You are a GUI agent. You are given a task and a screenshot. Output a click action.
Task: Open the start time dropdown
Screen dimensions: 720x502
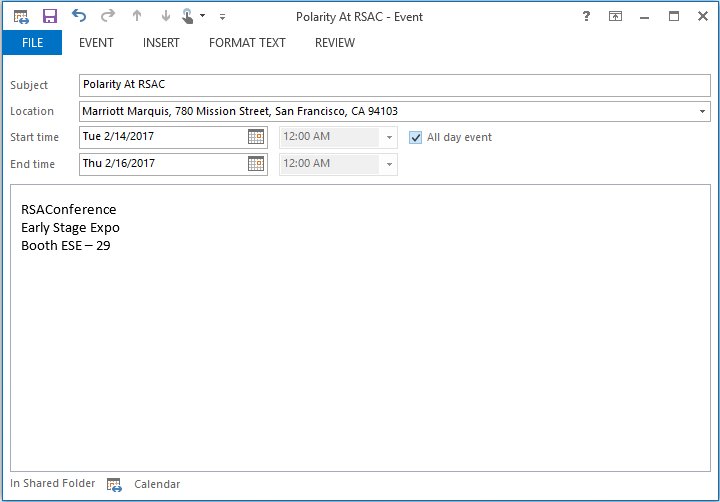pos(389,137)
